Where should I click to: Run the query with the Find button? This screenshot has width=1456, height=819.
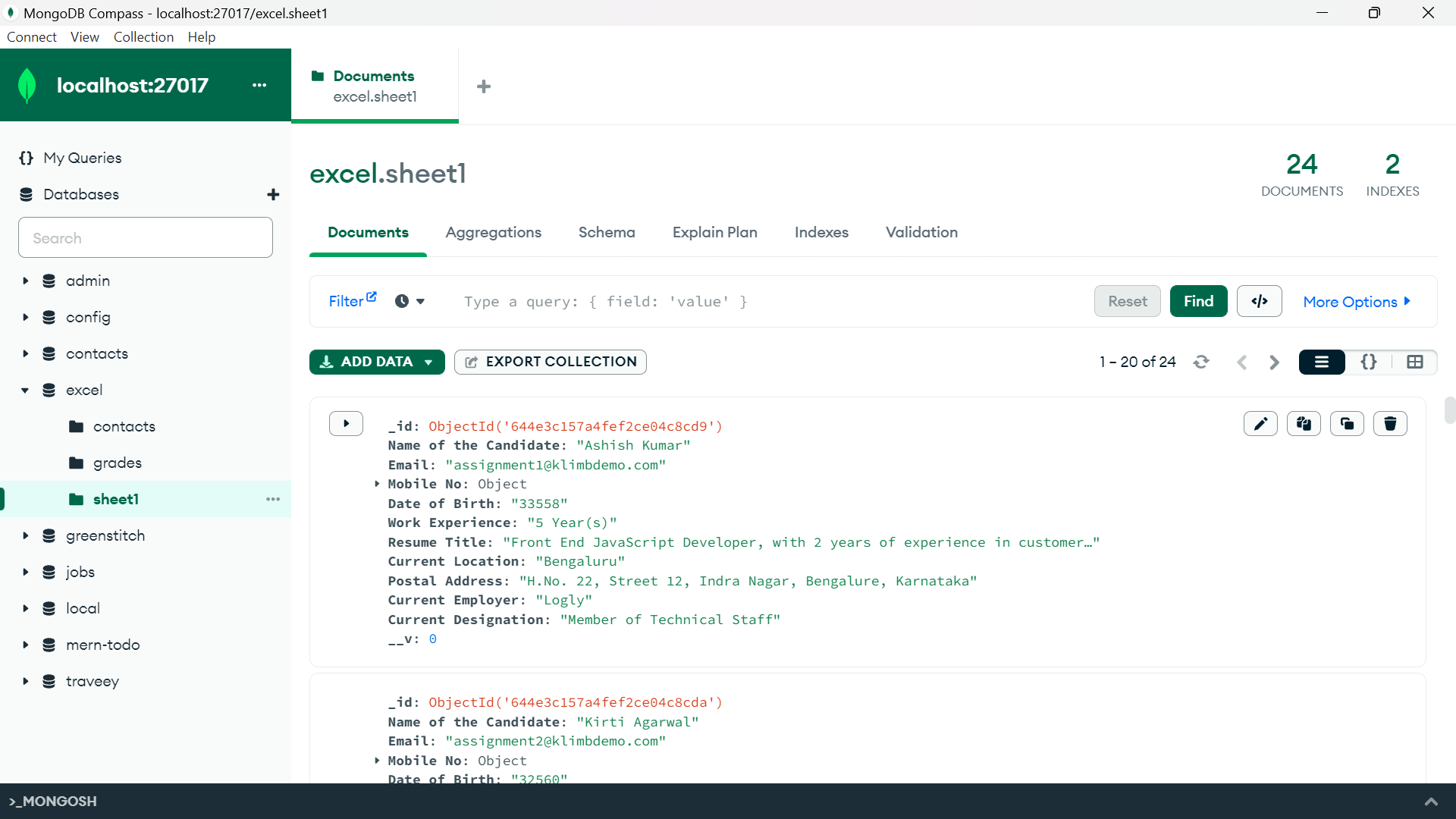(x=1198, y=301)
